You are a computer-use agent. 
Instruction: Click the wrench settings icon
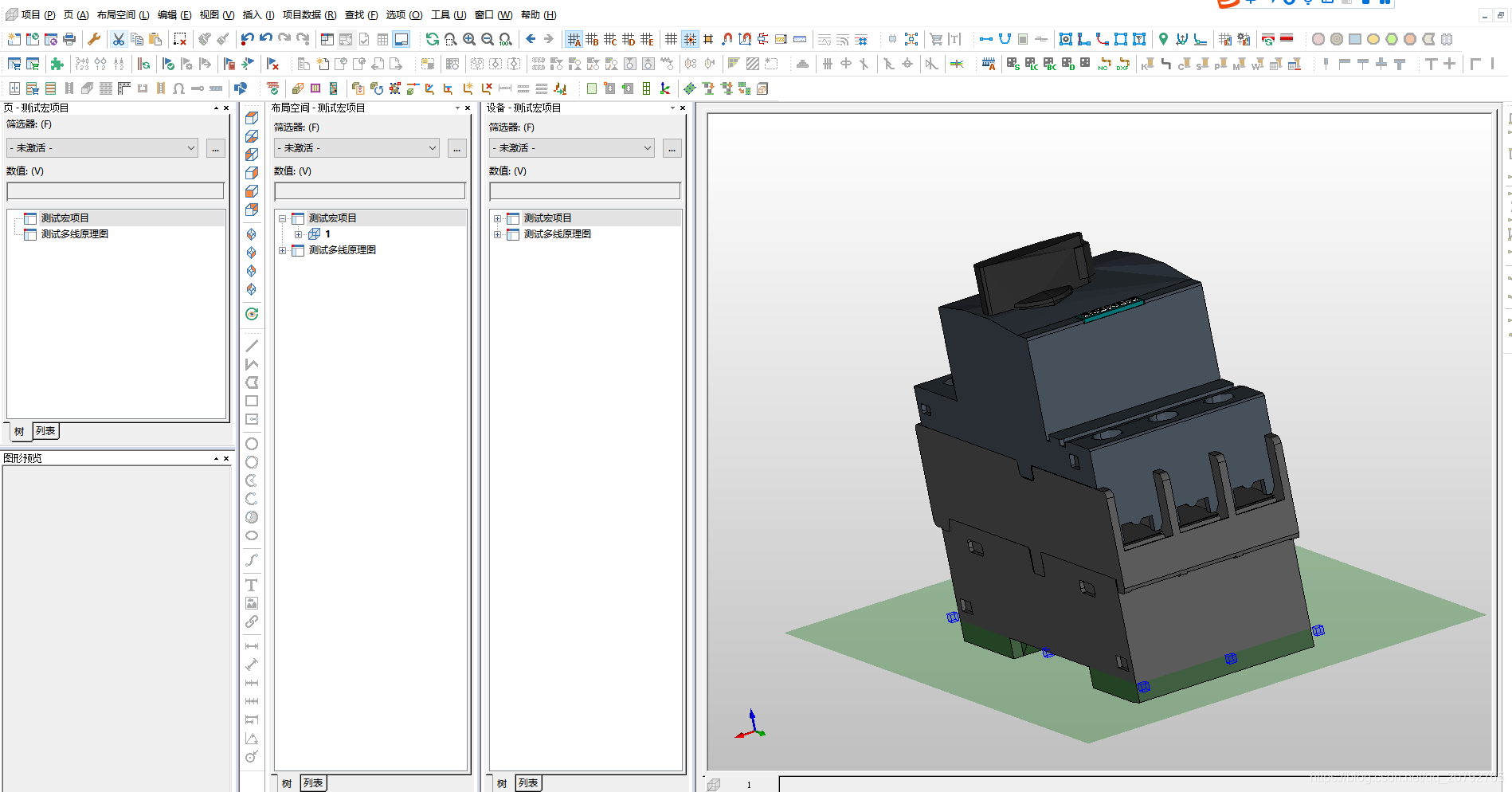[x=94, y=39]
